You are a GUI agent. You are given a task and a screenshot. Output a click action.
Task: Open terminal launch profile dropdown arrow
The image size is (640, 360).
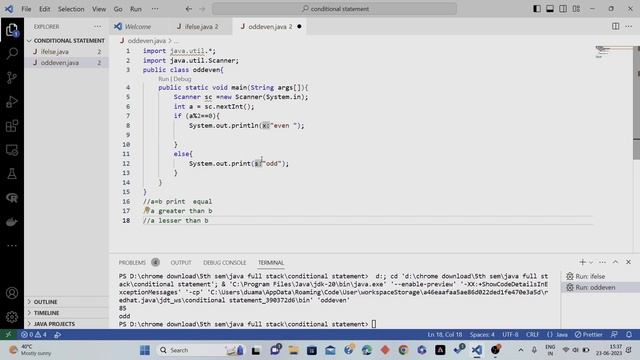(591, 262)
